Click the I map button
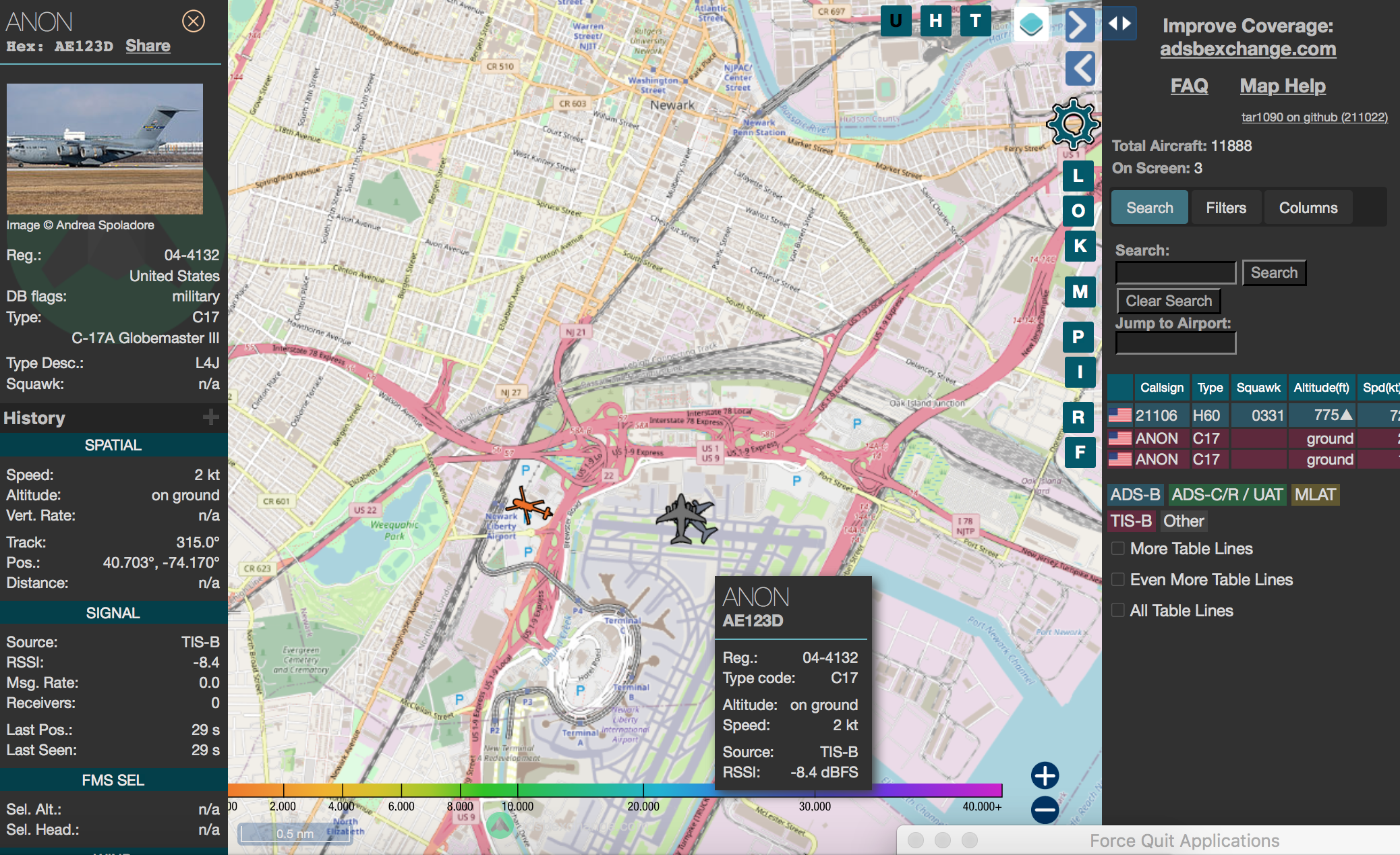 click(x=1080, y=372)
